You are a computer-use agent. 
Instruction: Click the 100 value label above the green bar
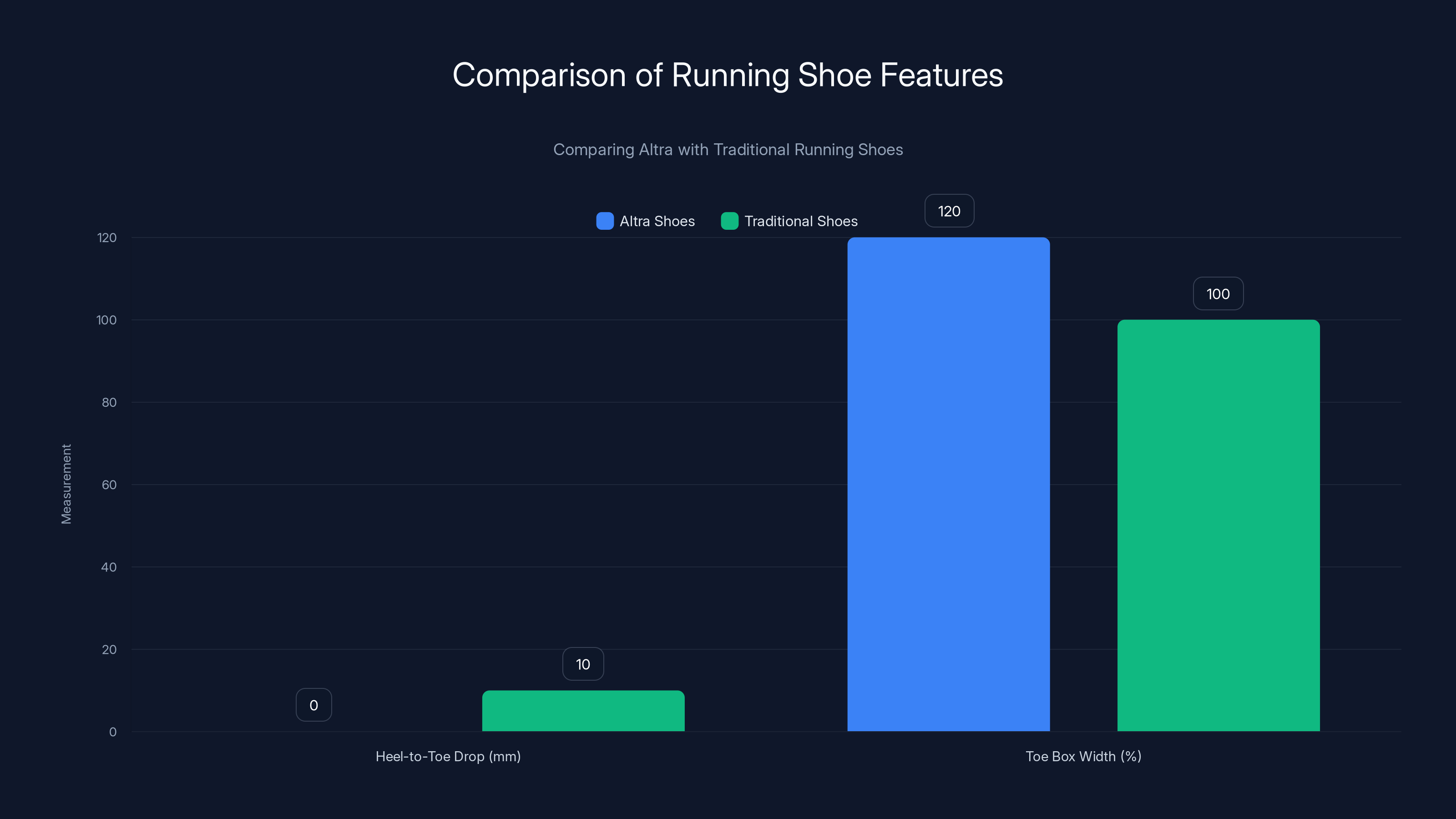1218,293
